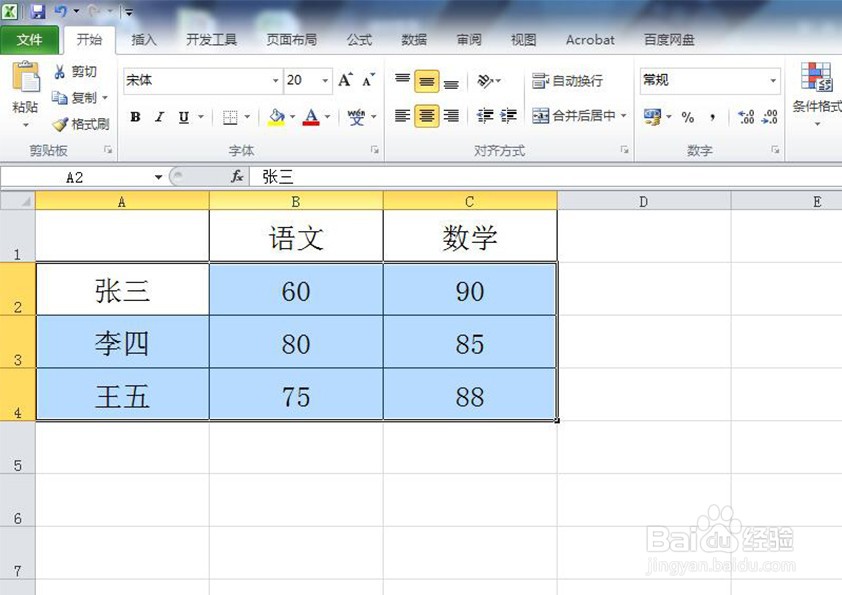Click the text orientation icon
This screenshot has width=842, height=595.
(x=485, y=81)
